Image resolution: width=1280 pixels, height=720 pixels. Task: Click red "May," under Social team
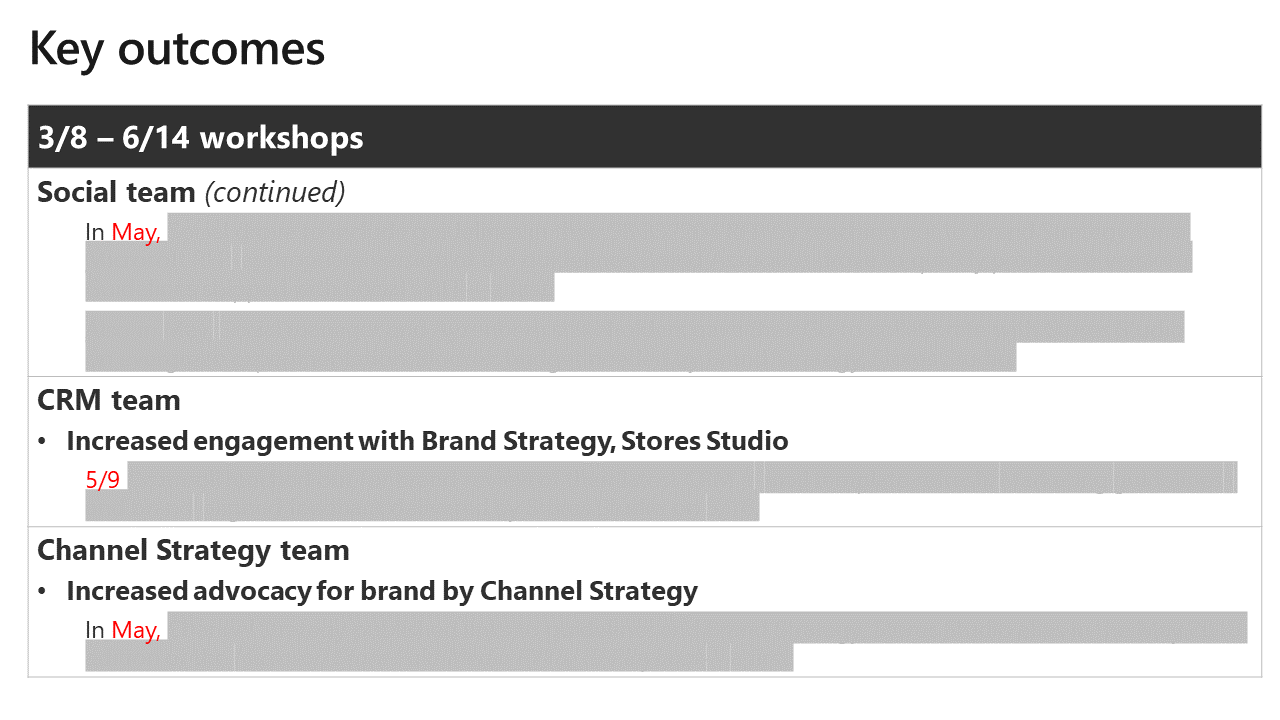click(136, 232)
